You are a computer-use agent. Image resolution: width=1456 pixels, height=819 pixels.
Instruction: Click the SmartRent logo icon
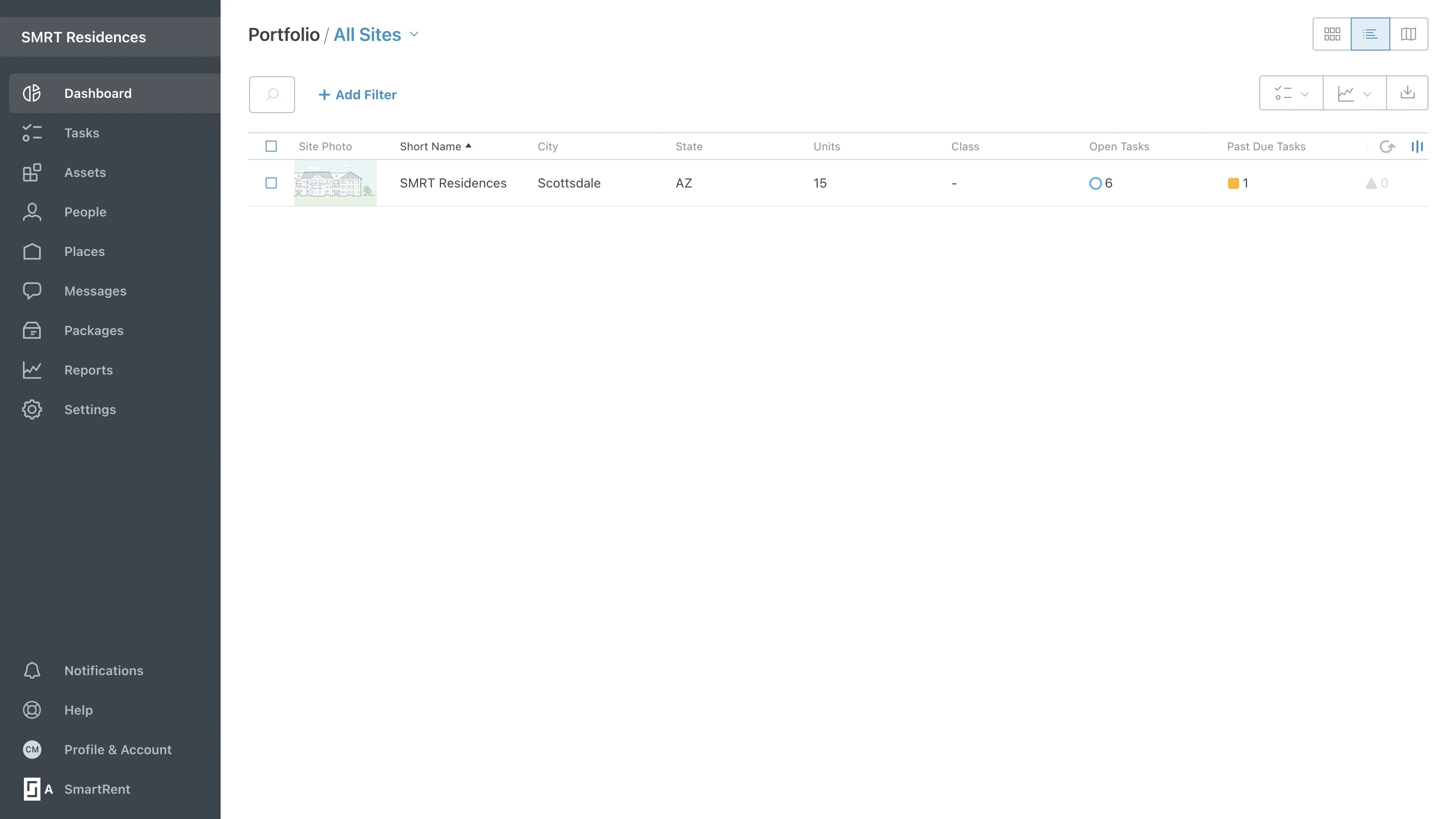tap(32, 789)
